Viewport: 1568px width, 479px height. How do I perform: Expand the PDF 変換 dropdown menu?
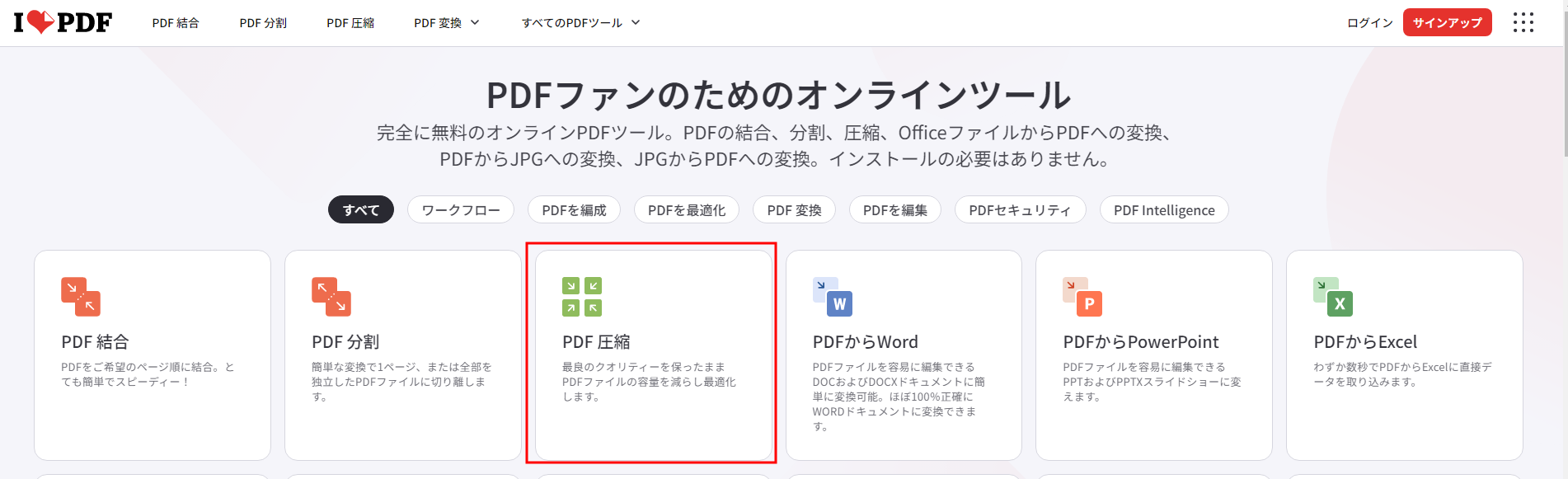click(x=446, y=23)
